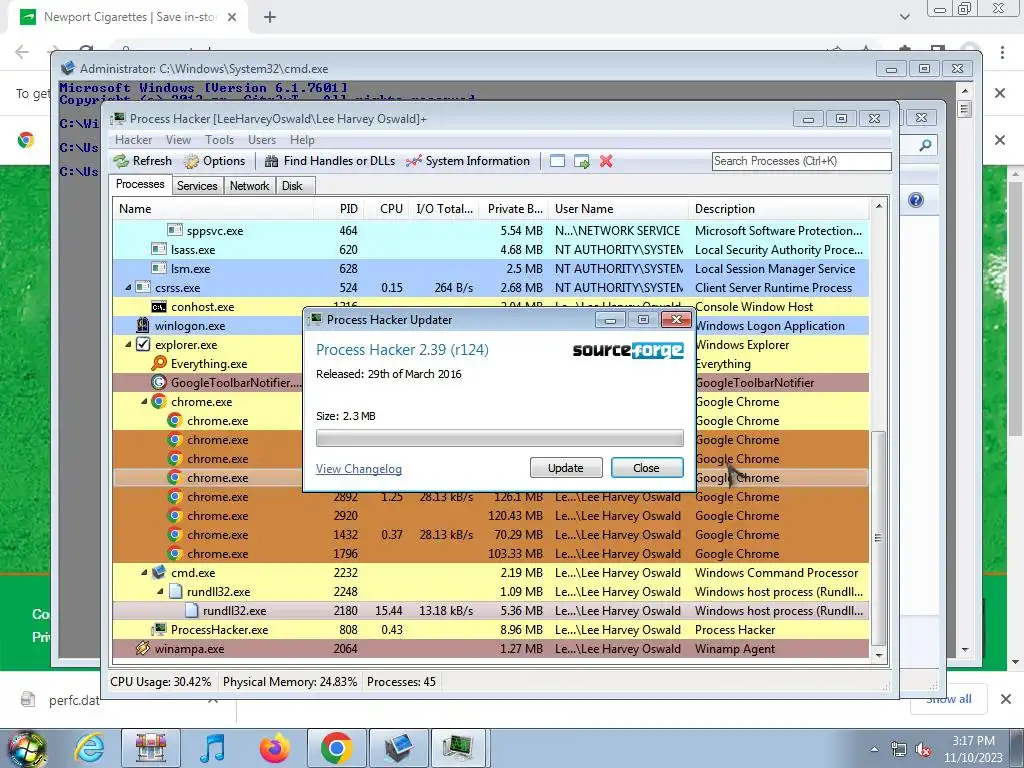The image size is (1024, 768).
Task: Open Internet Explorer from the taskbar
Action: tap(89, 748)
